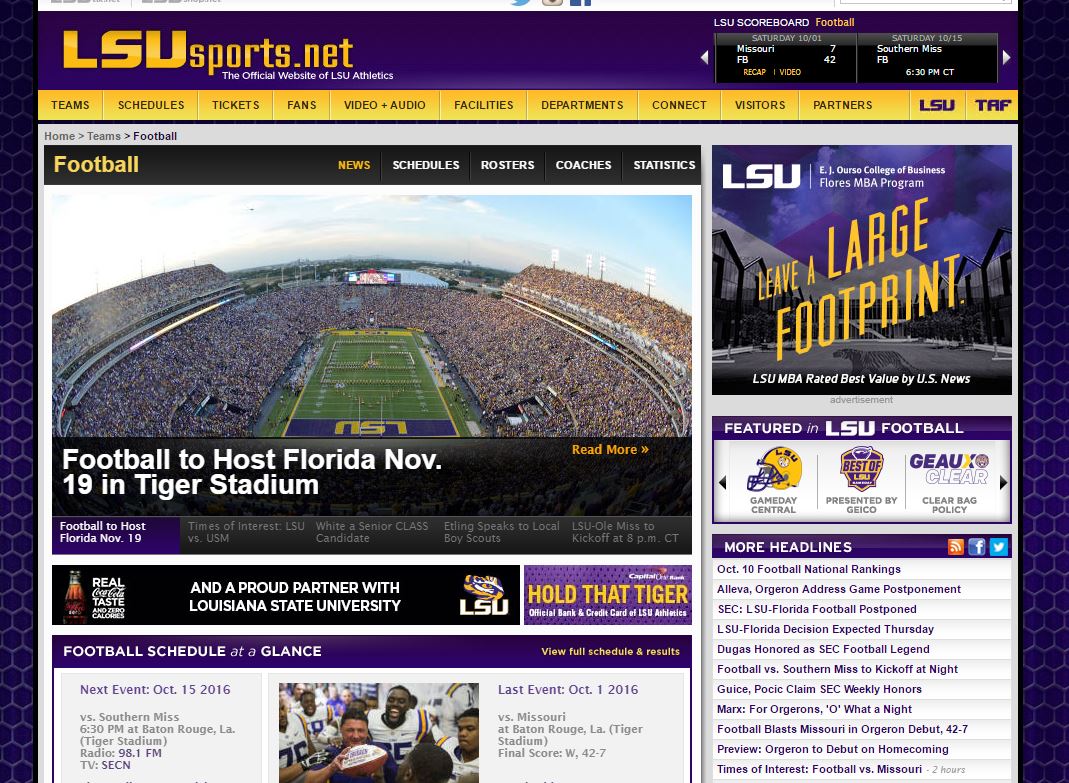Show next scoreboard games with right arrow
Screen dimensions: 1069x783
(x=1006, y=58)
